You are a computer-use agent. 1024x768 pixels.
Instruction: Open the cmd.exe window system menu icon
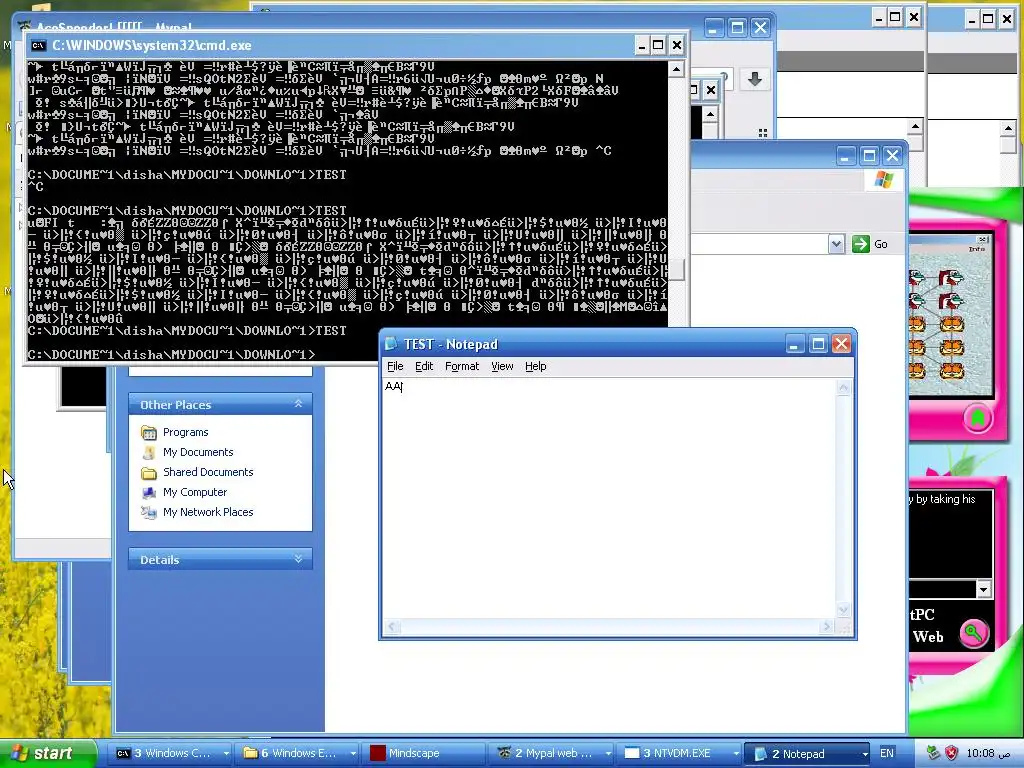click(x=39, y=45)
